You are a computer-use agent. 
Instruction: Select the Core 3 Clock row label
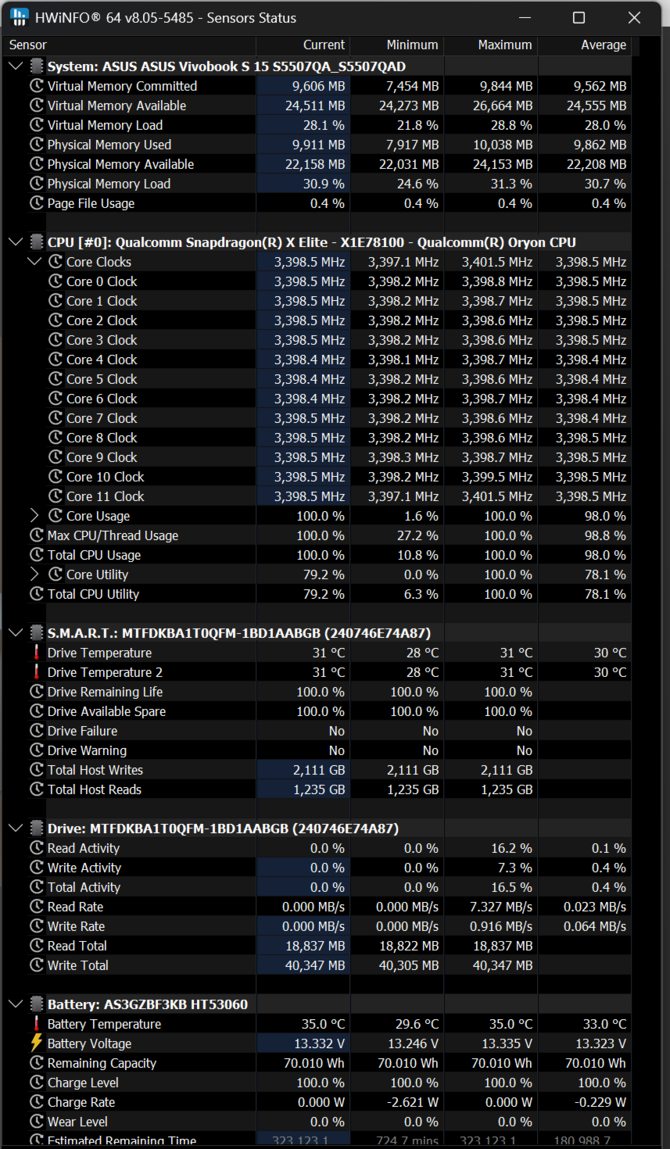click(x=102, y=340)
